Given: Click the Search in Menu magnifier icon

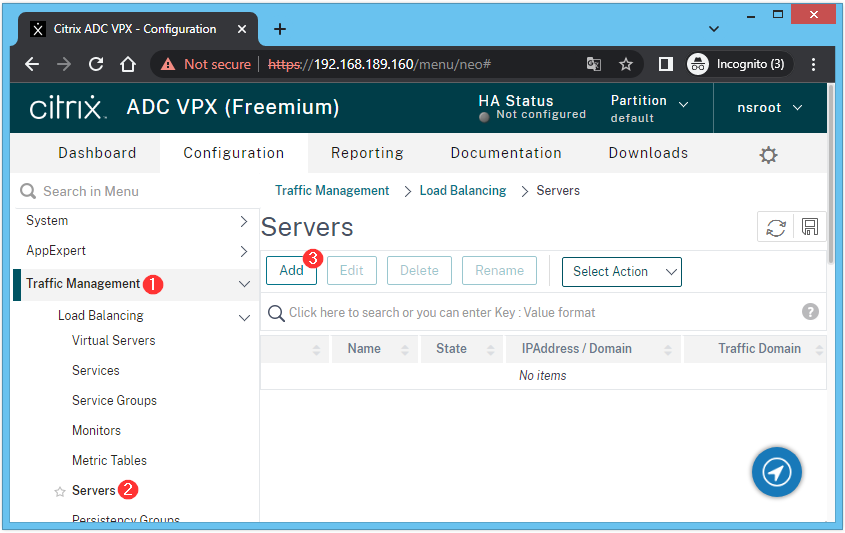Looking at the screenshot, I should [27, 191].
